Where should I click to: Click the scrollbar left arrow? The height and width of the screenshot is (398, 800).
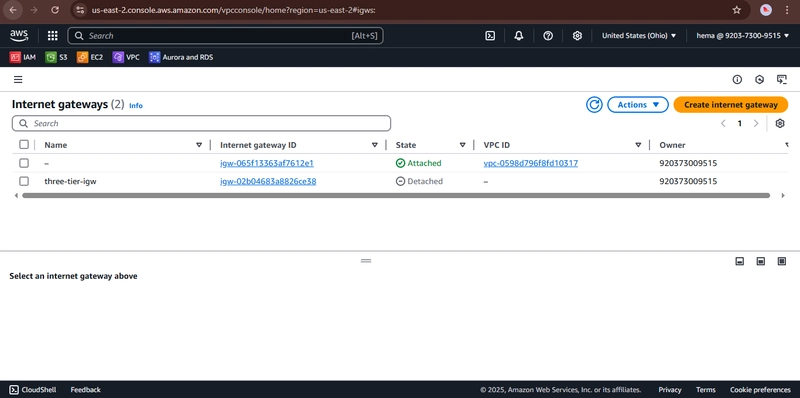(16, 195)
